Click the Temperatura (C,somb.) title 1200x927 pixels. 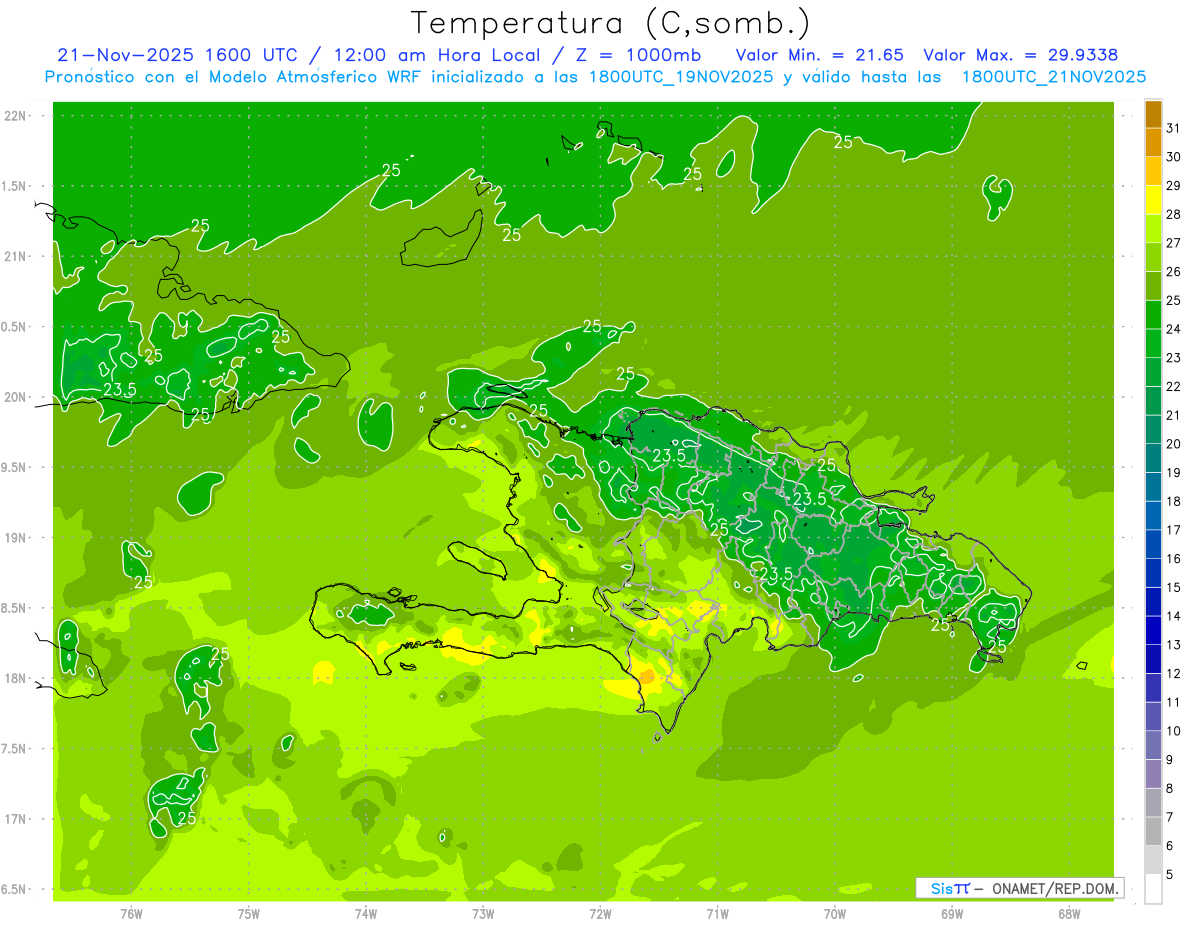pyautogui.click(x=611, y=22)
